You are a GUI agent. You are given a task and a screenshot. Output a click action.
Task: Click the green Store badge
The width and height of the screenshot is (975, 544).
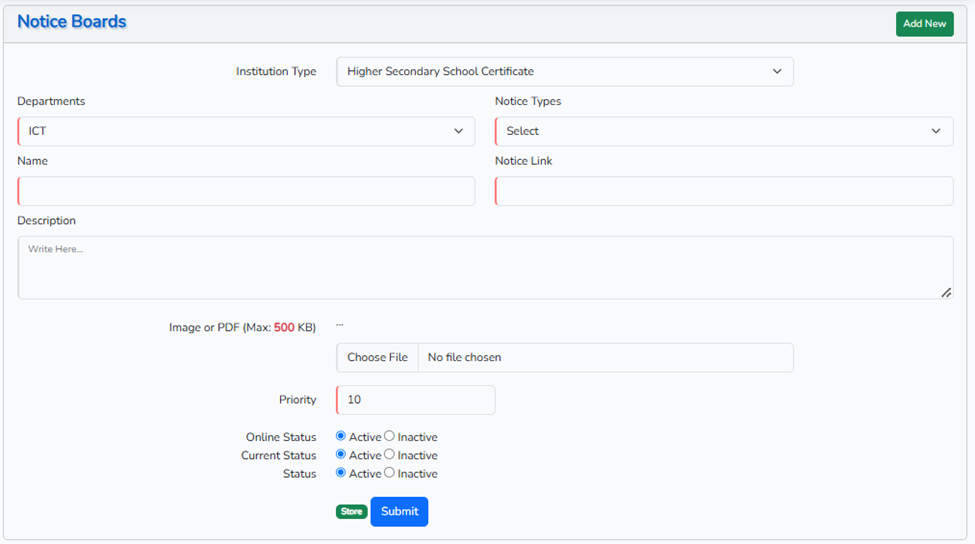(351, 512)
